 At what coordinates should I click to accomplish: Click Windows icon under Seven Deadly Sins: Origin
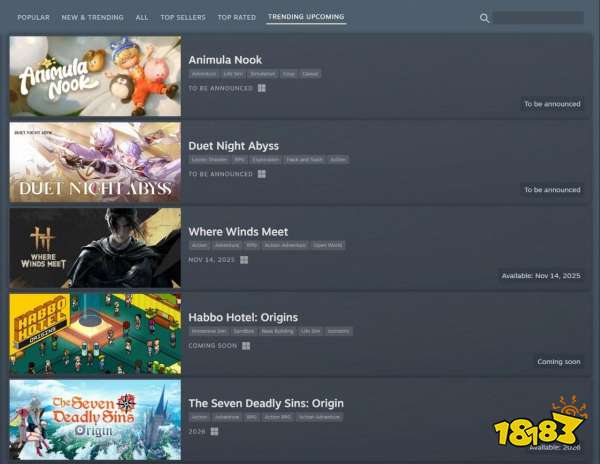(x=216, y=432)
